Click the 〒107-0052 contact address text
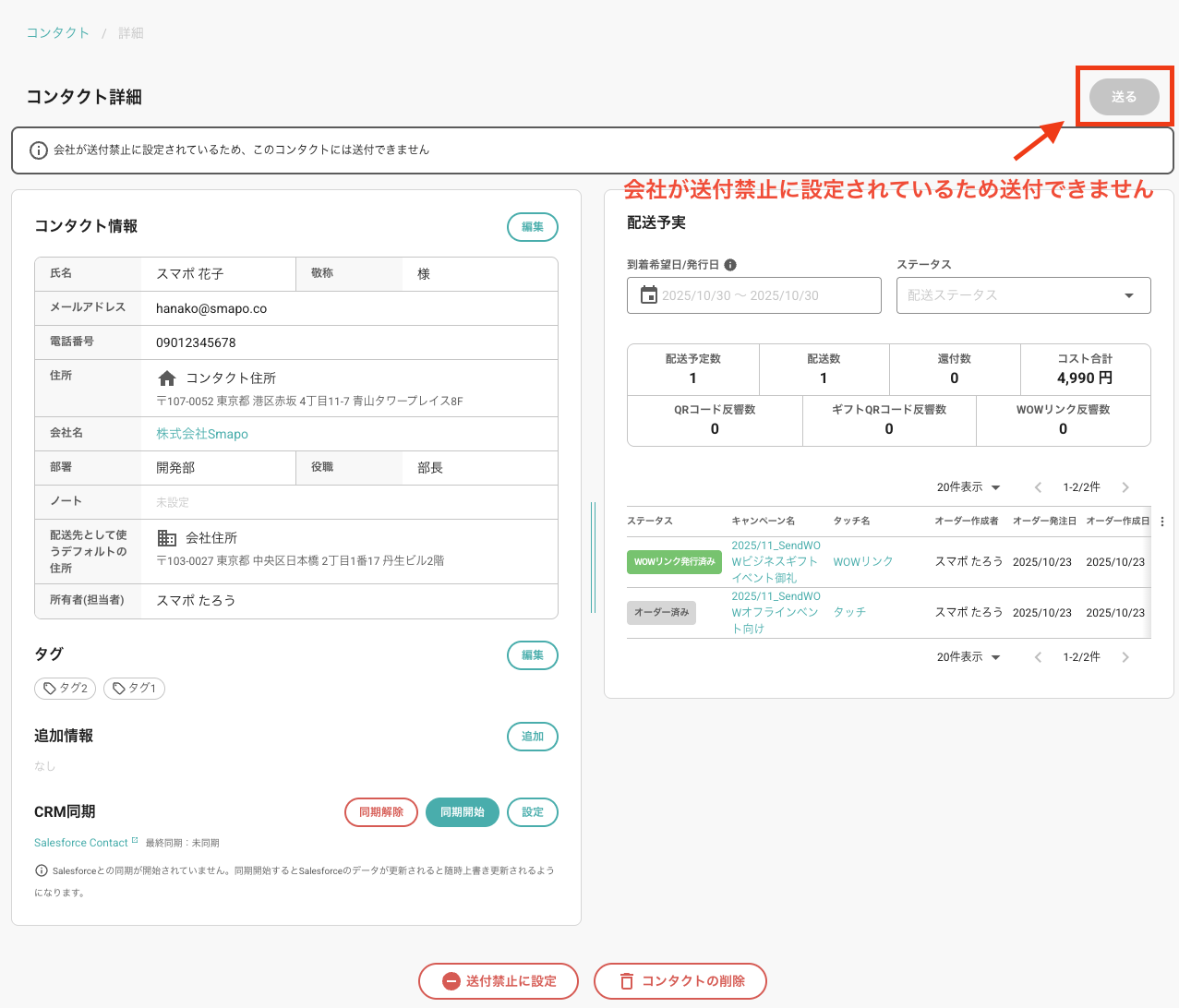The image size is (1179, 1008). tap(309, 402)
